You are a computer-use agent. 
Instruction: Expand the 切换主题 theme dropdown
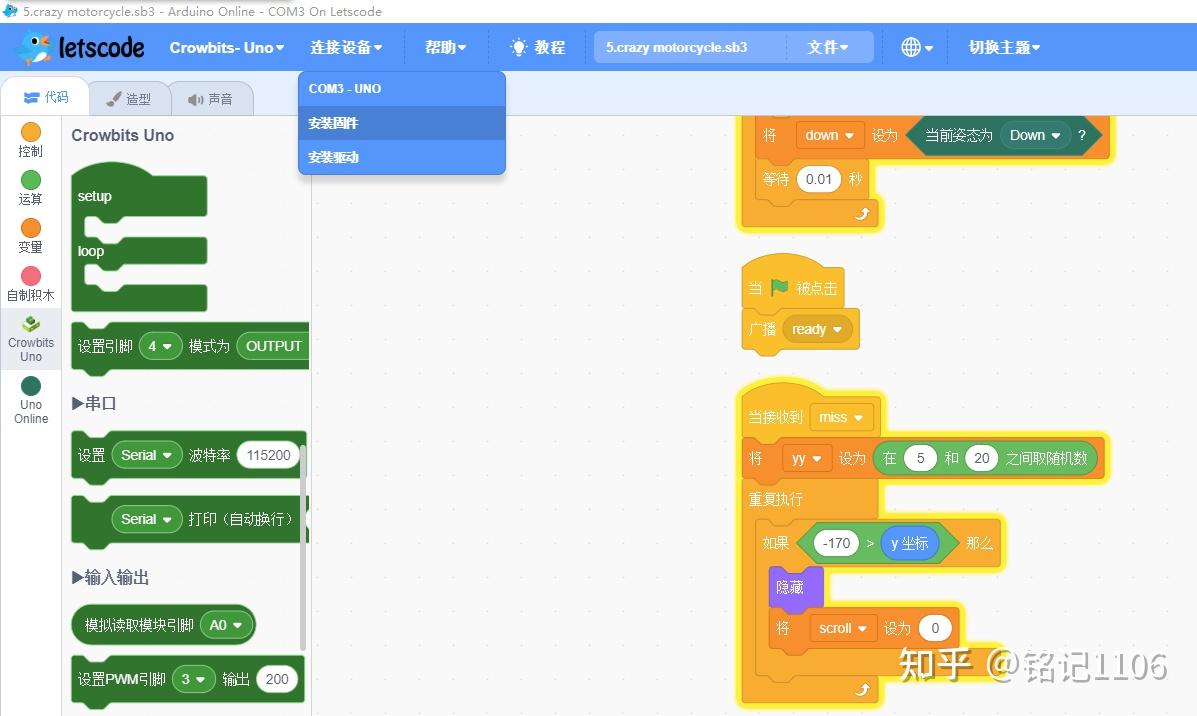(1003, 46)
